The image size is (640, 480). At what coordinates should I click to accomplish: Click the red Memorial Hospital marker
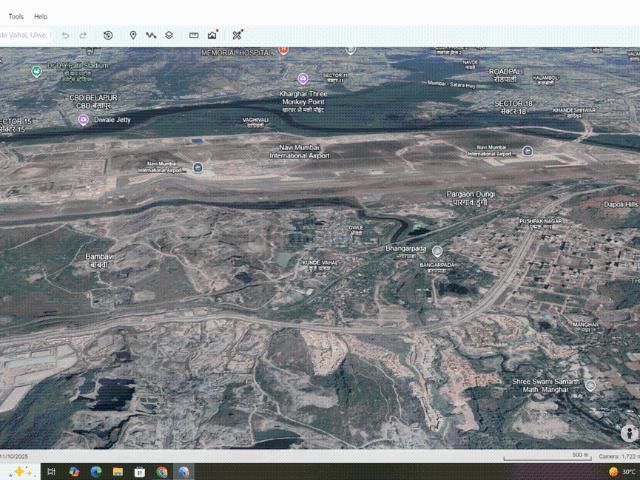point(283,51)
